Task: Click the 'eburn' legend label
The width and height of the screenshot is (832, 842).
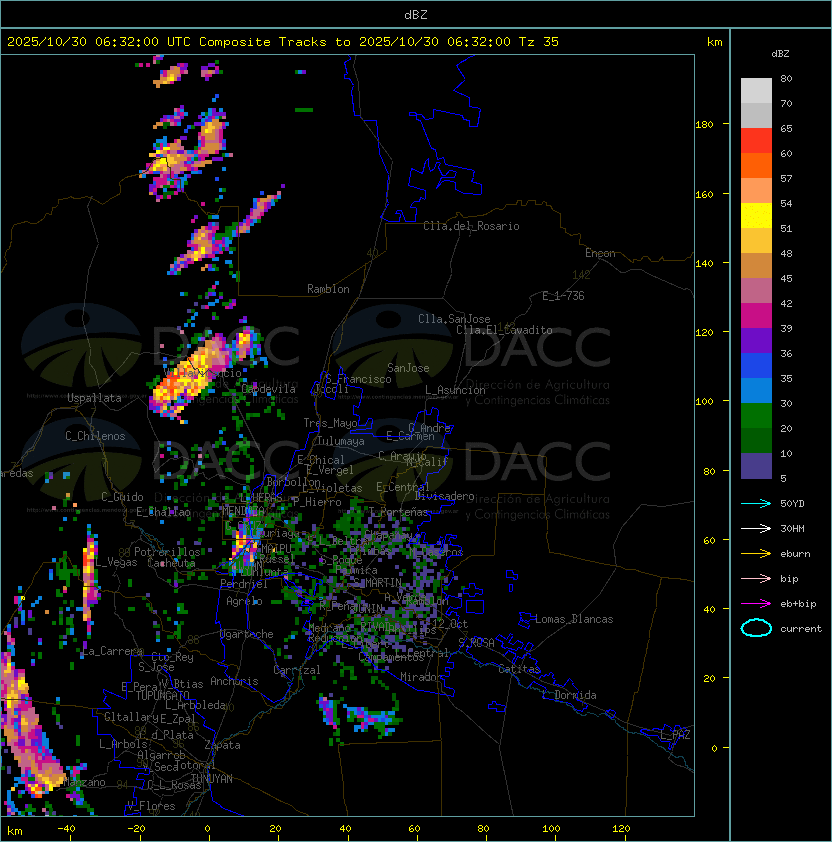Action: point(795,554)
